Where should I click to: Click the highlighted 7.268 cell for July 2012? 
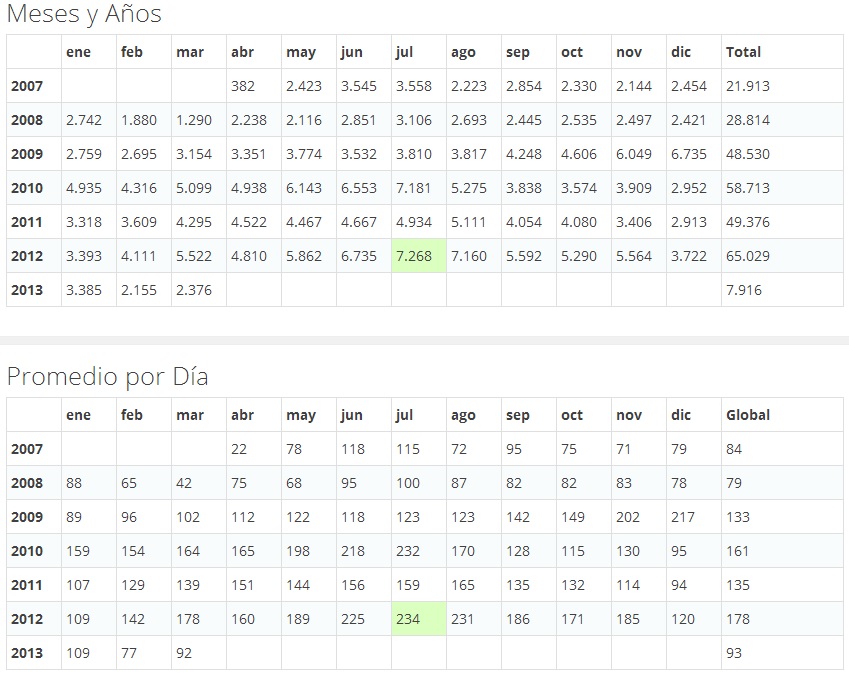click(x=414, y=256)
